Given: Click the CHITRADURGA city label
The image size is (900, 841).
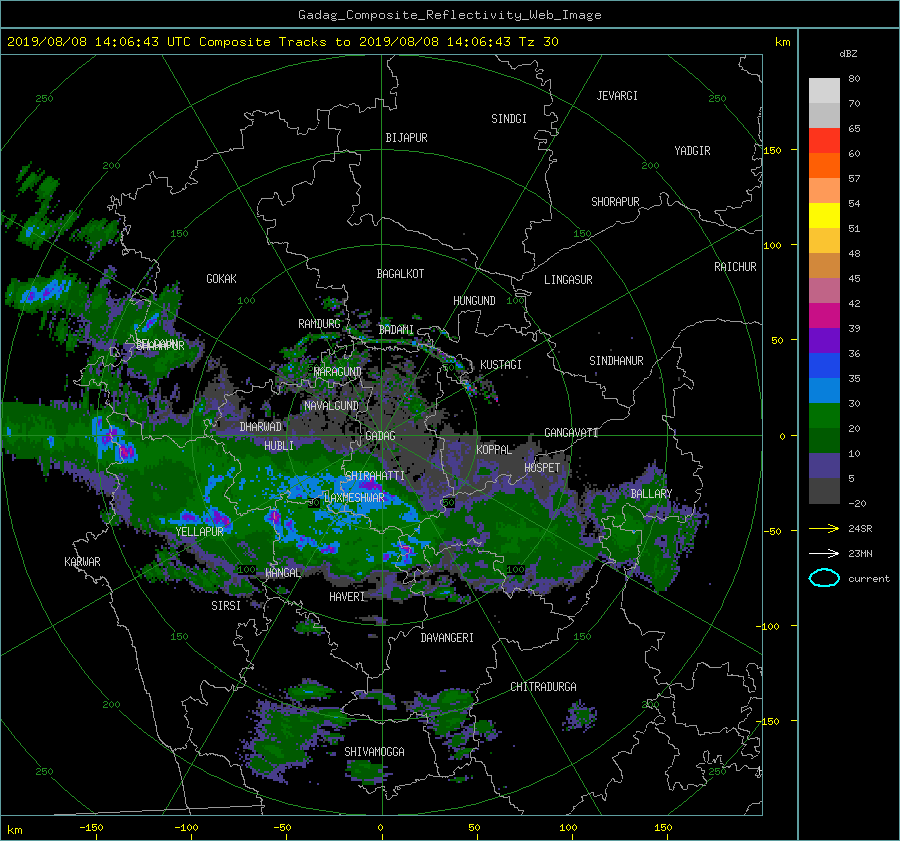Looking at the screenshot, I should click(543, 687).
